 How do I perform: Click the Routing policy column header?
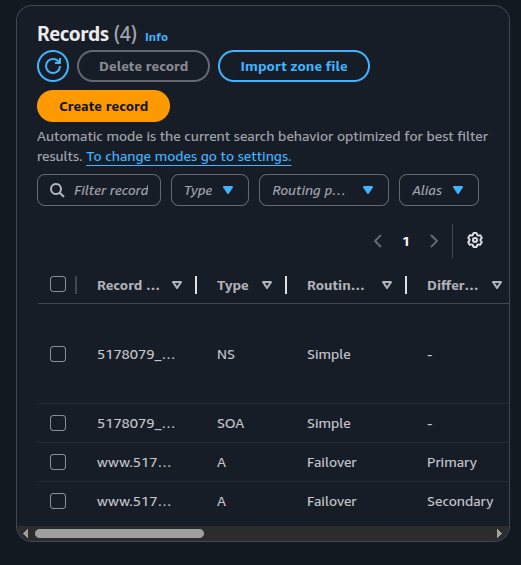pos(336,285)
